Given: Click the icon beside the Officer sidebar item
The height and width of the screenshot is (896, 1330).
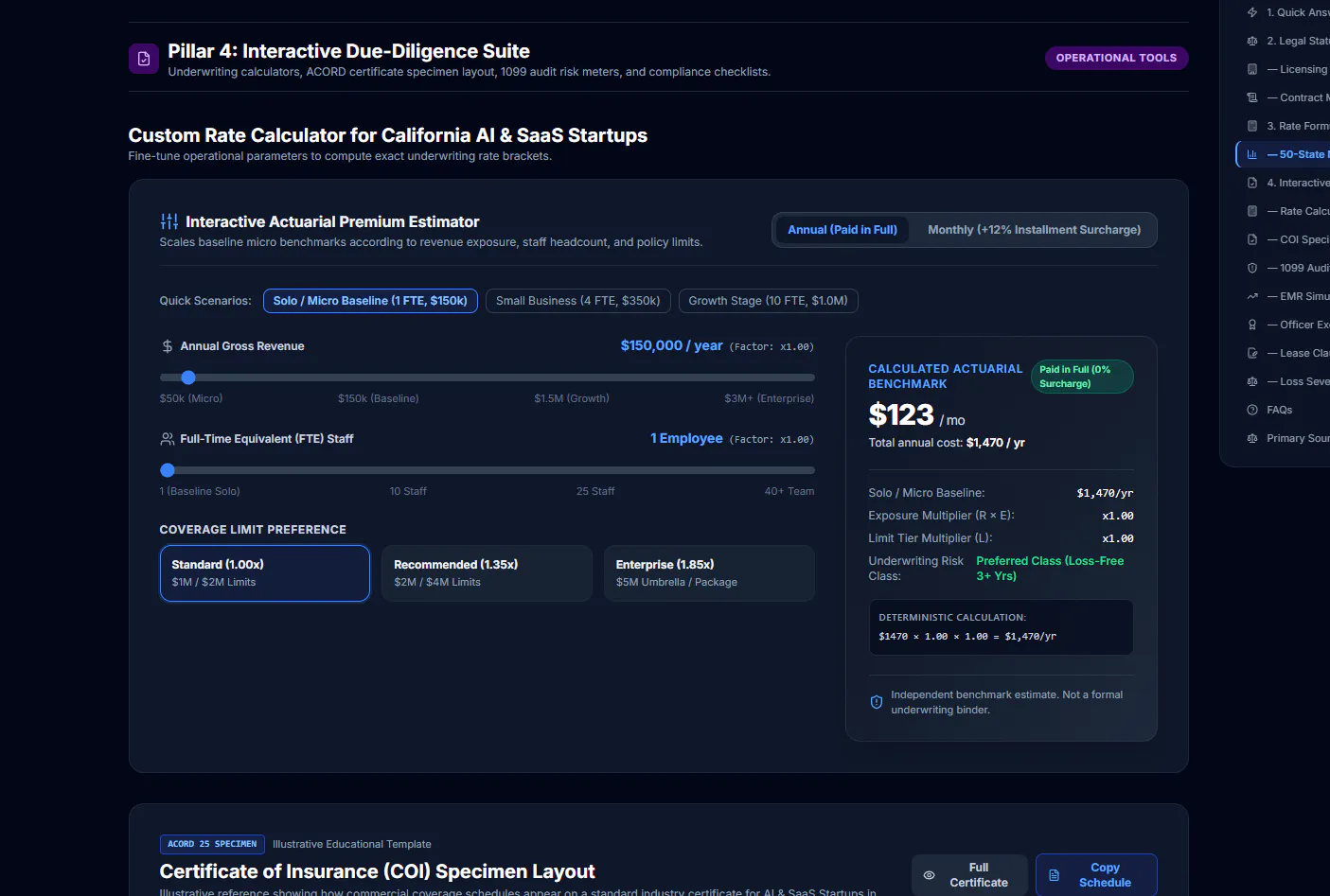Looking at the screenshot, I should click(1252, 325).
